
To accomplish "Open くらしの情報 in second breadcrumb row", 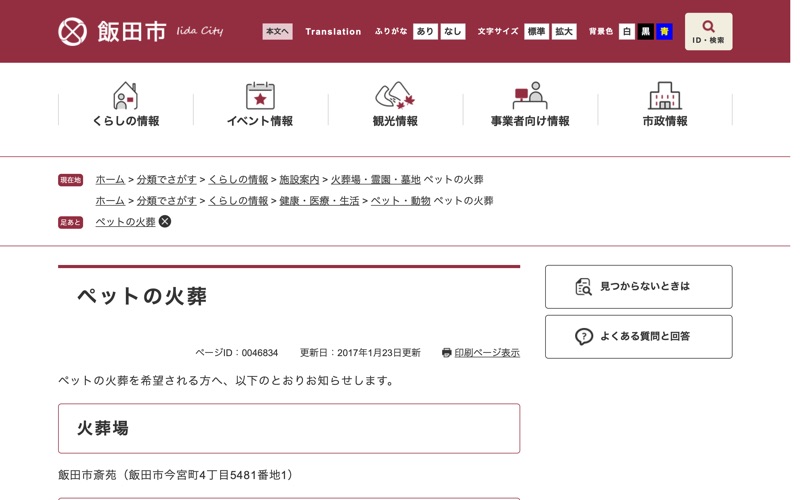I will click(x=238, y=201).
